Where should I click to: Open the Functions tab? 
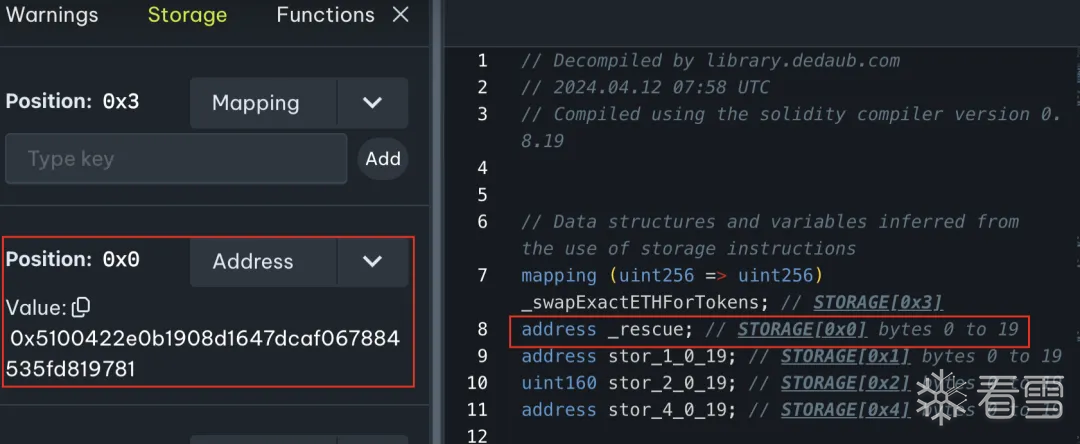click(x=325, y=15)
